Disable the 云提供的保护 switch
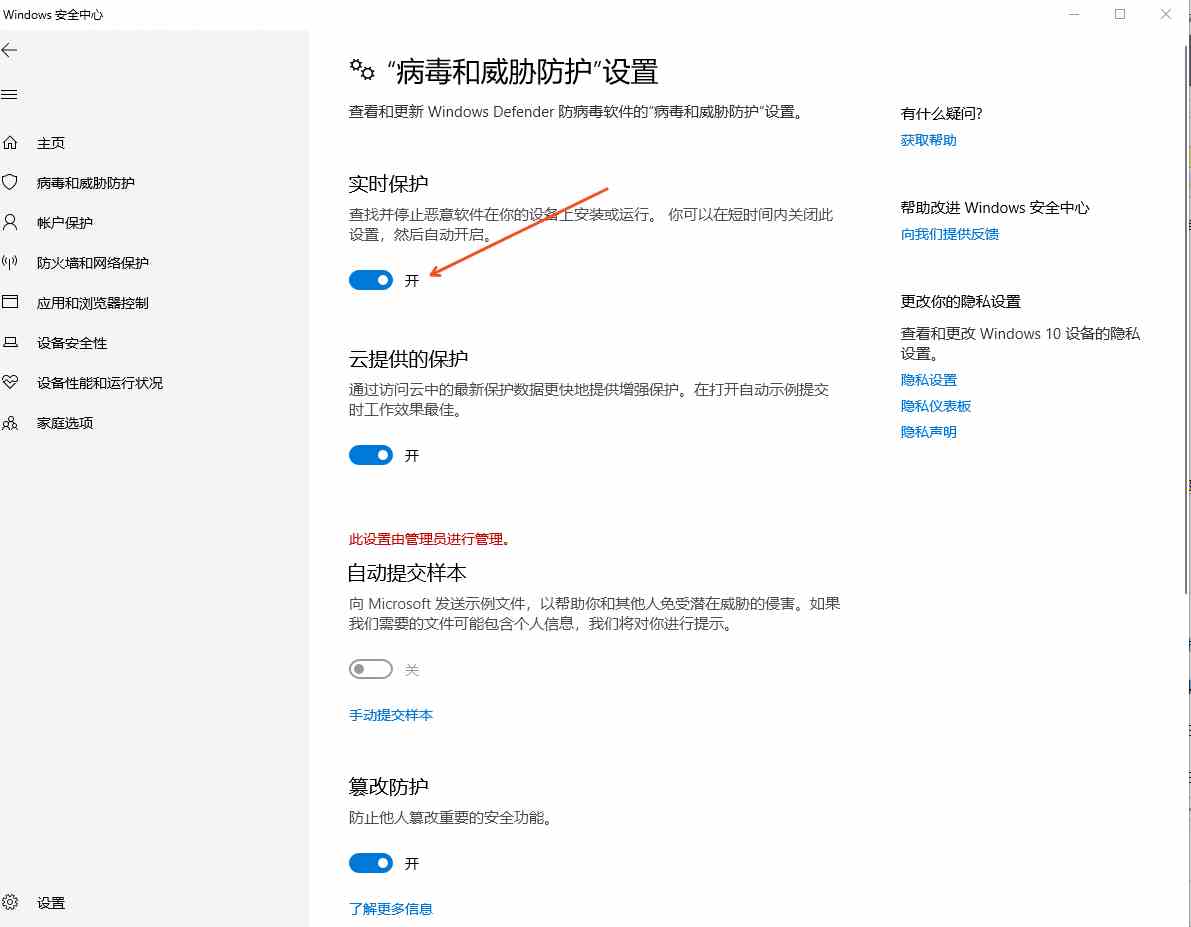The width and height of the screenshot is (1191, 927). (371, 455)
